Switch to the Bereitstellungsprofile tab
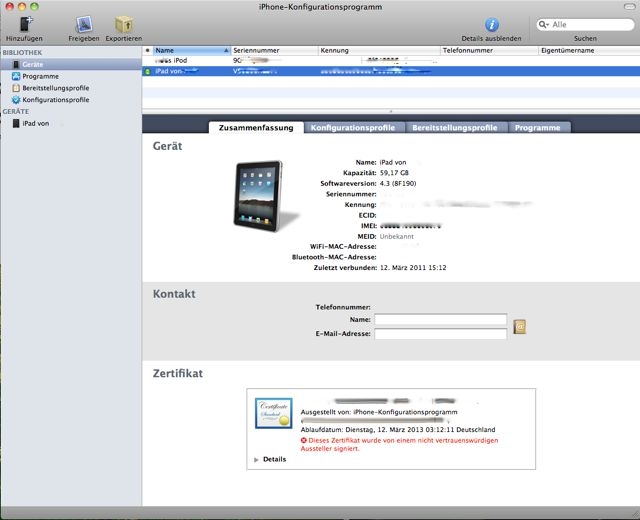Image resolution: width=640 pixels, height=520 pixels. coord(455,127)
